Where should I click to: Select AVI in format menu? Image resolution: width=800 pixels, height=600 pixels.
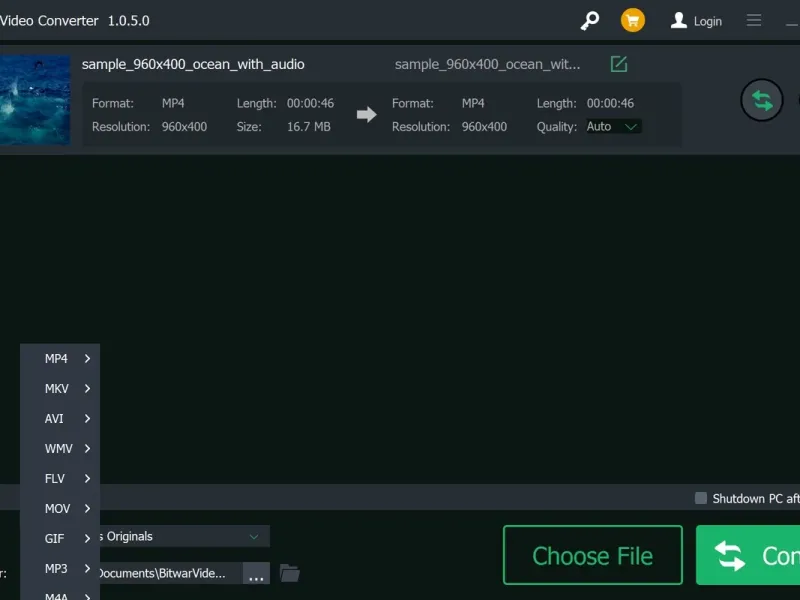tap(60, 419)
